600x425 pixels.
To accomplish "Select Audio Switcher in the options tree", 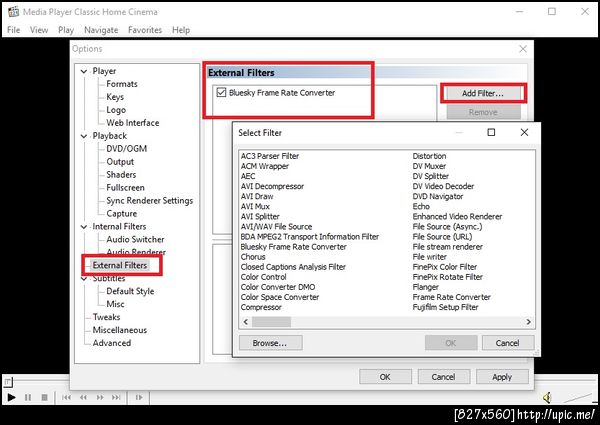I will (135, 240).
